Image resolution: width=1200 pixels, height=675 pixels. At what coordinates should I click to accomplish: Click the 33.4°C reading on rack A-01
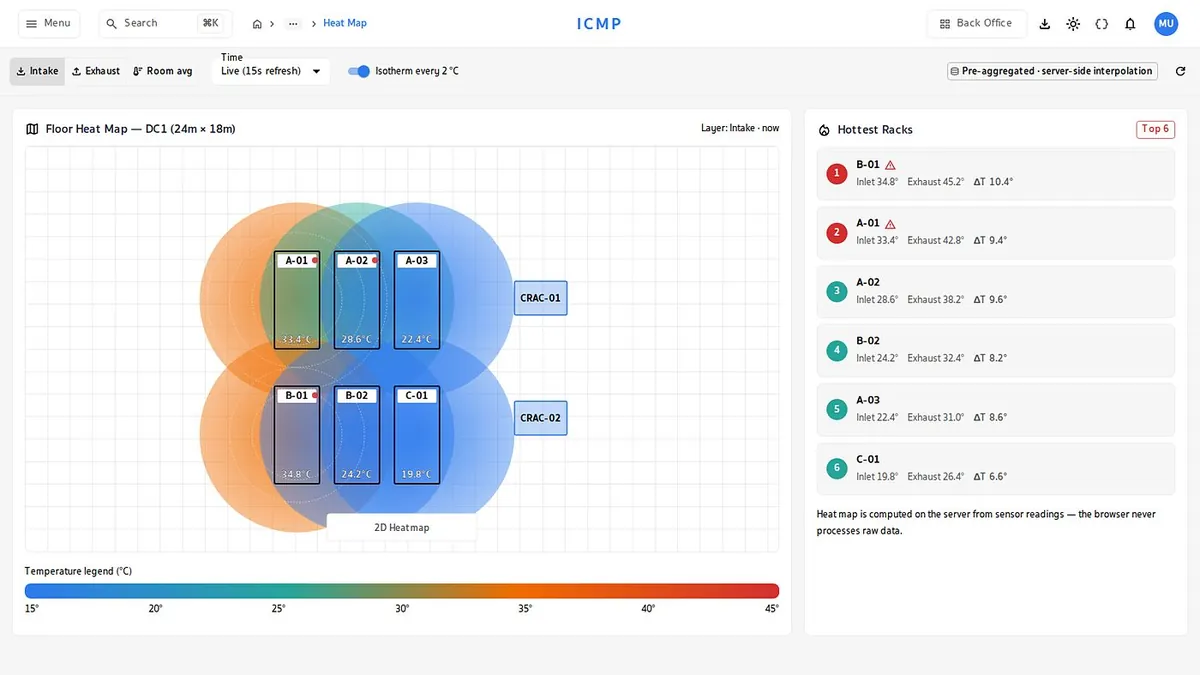click(x=297, y=339)
